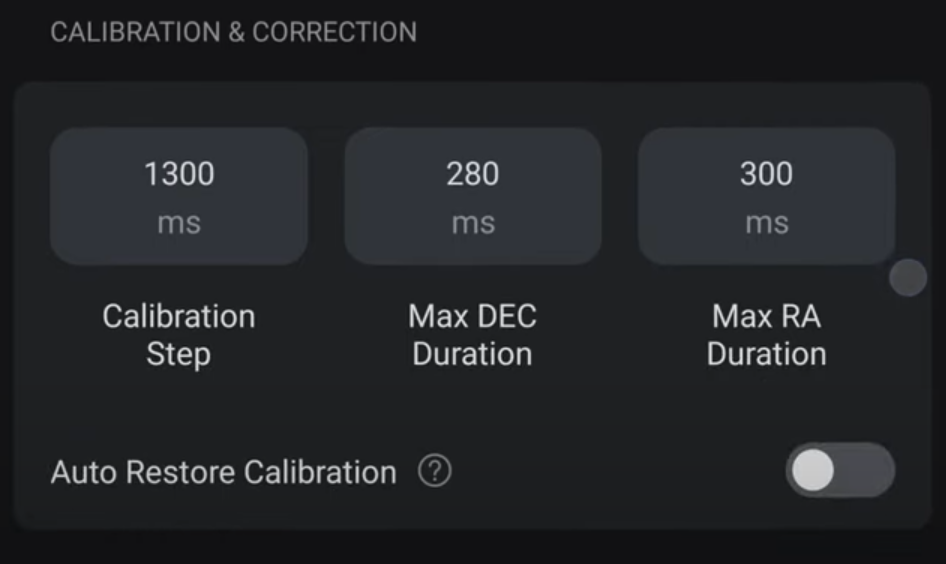Tap the gray circular dot near Max RA
Screen dimensions: 946x564
[908, 277]
